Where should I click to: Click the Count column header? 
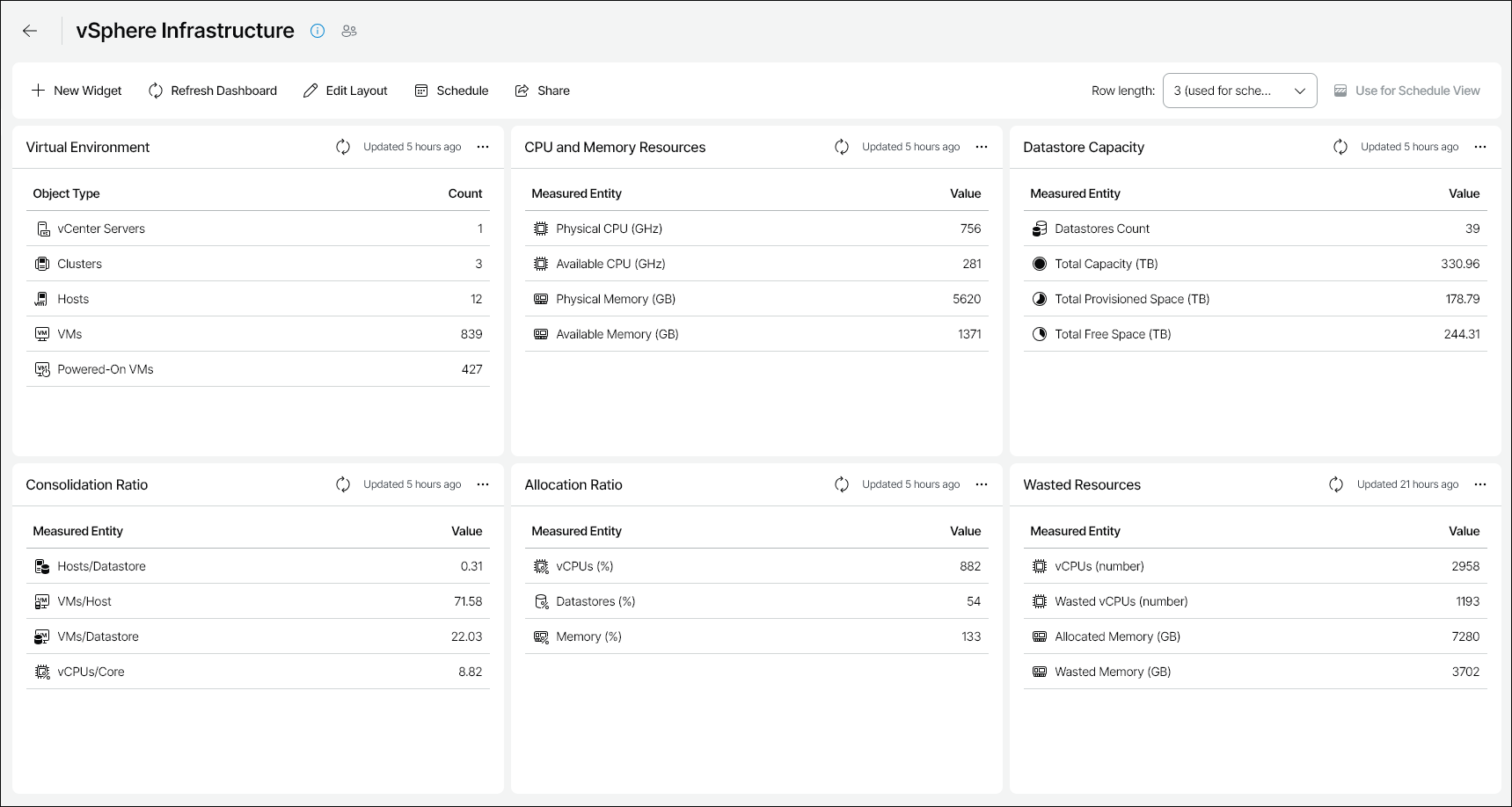[465, 193]
